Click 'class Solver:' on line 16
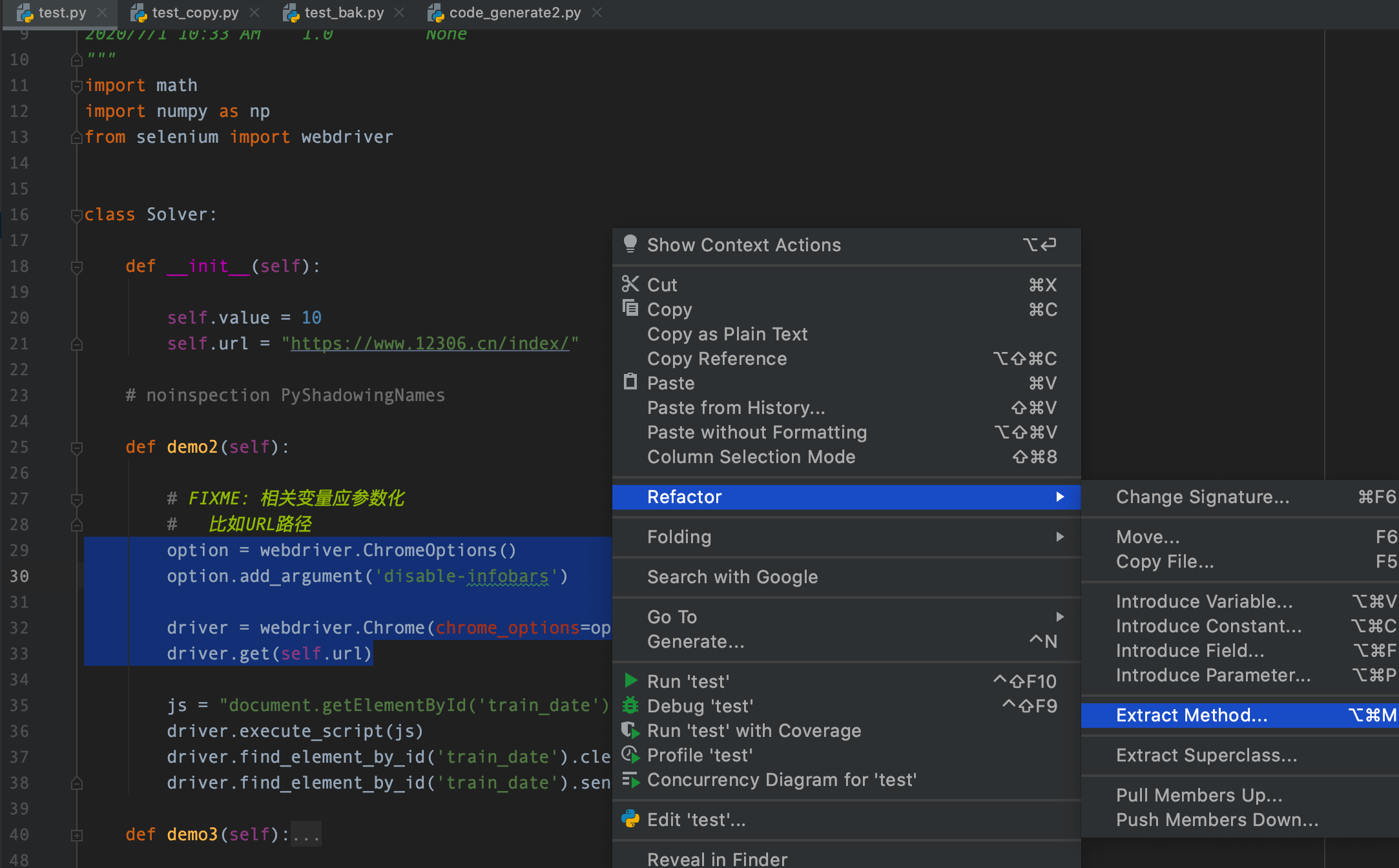The width and height of the screenshot is (1399, 868). (x=150, y=214)
